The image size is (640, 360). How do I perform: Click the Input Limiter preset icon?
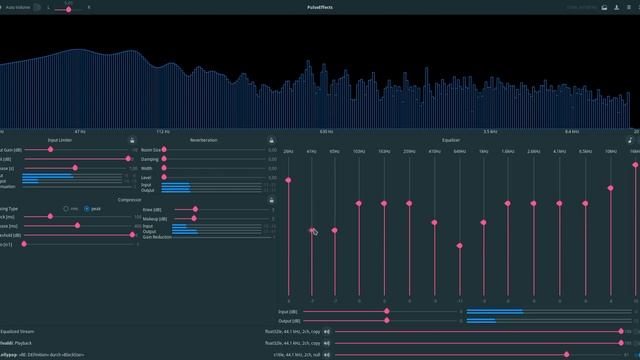click(132, 140)
